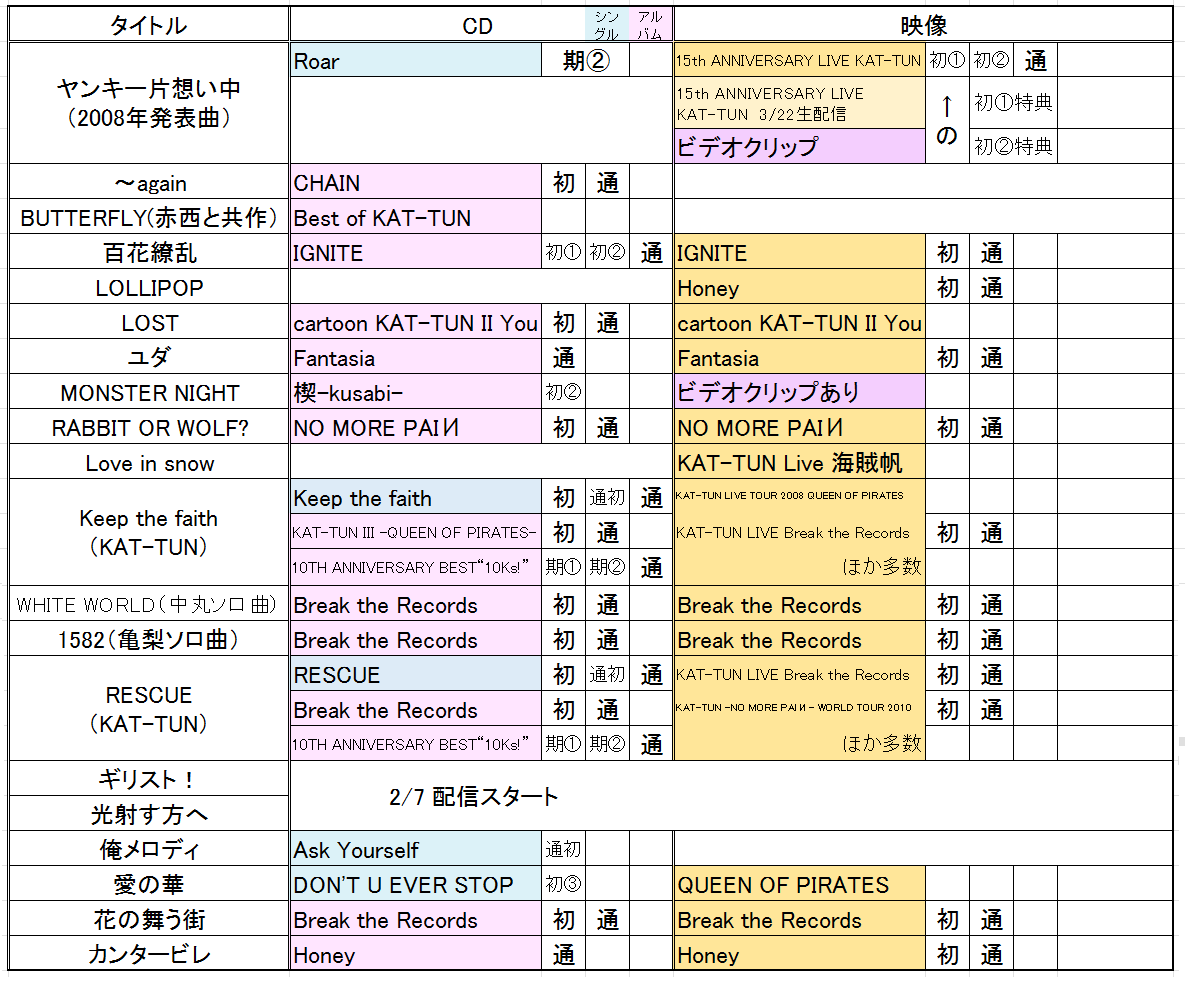
Task: Select NO MORE PAIN CD cell
Action: (x=416, y=428)
